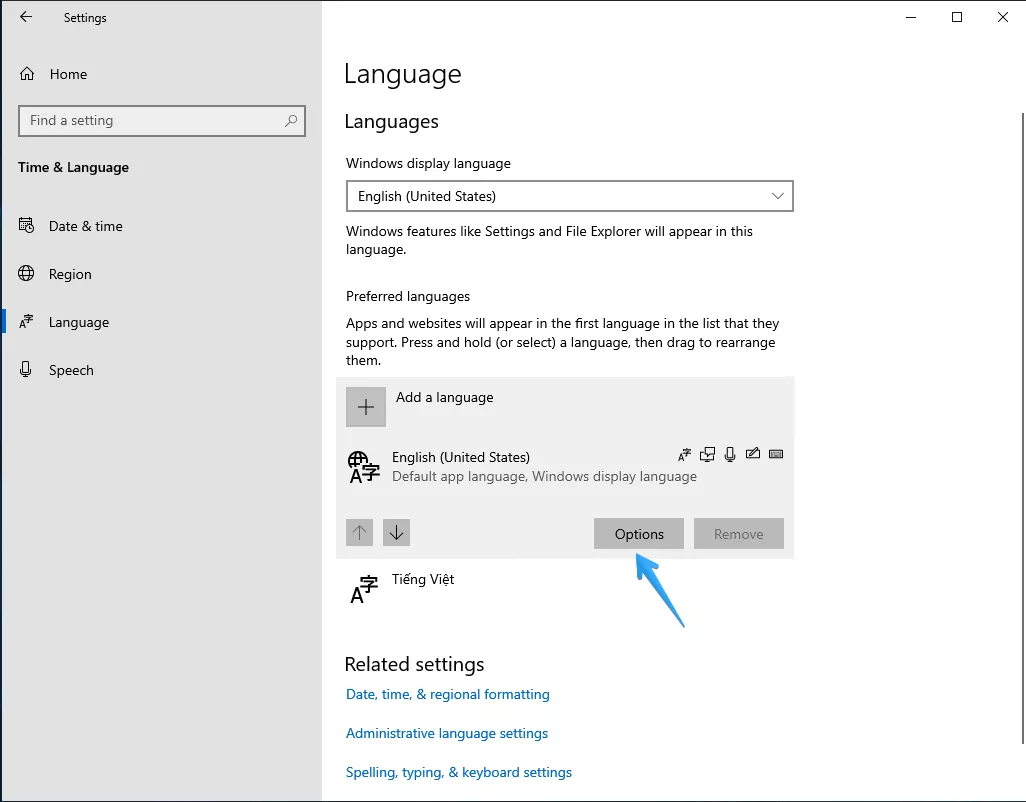Click the keyboard layout icon for English
1026x802 pixels.
776,455
